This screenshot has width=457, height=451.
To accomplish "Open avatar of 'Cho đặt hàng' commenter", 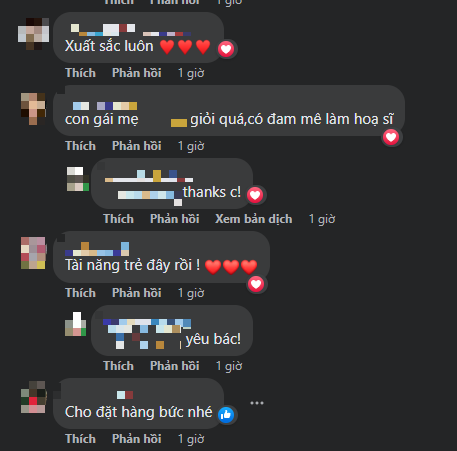I will [33, 397].
